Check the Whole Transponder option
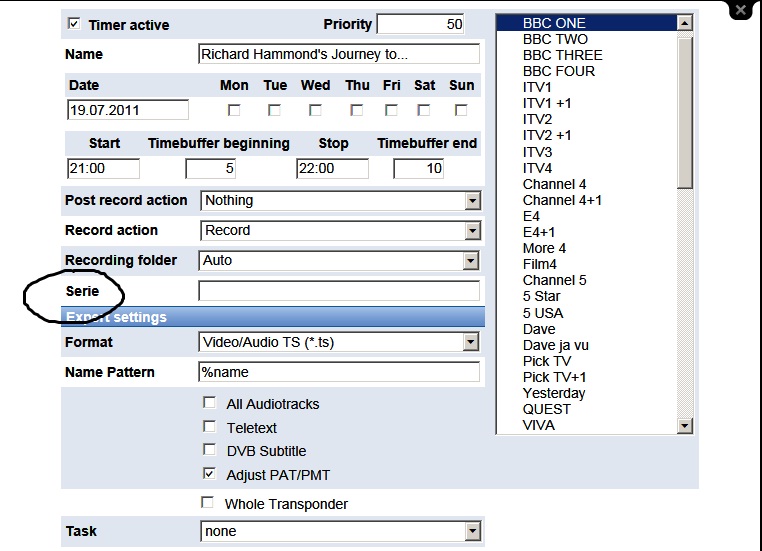This screenshot has height=551, width=762. [x=208, y=502]
